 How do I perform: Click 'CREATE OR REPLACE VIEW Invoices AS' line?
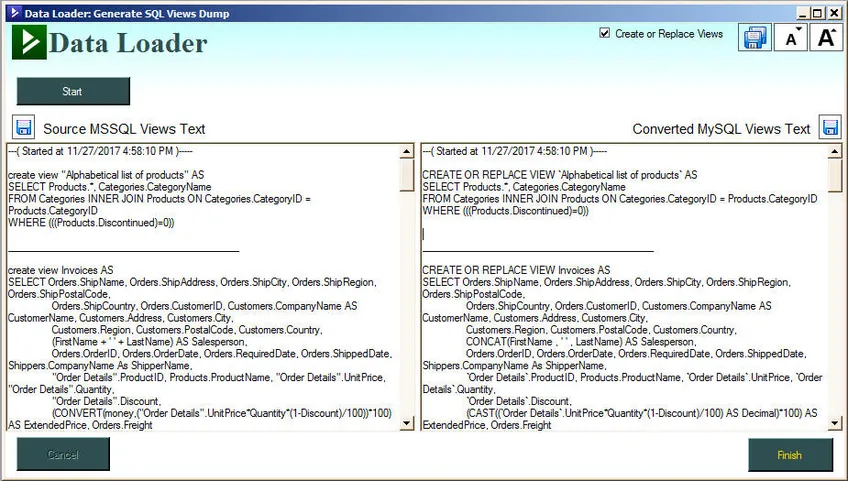516,270
